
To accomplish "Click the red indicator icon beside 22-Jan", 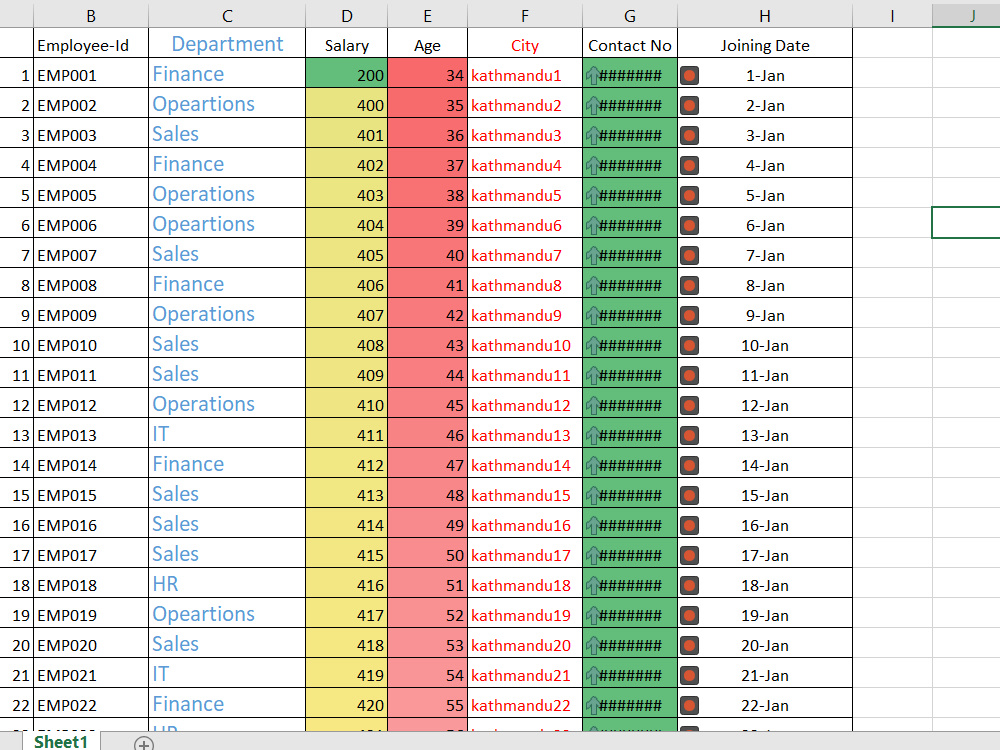I will [x=689, y=705].
